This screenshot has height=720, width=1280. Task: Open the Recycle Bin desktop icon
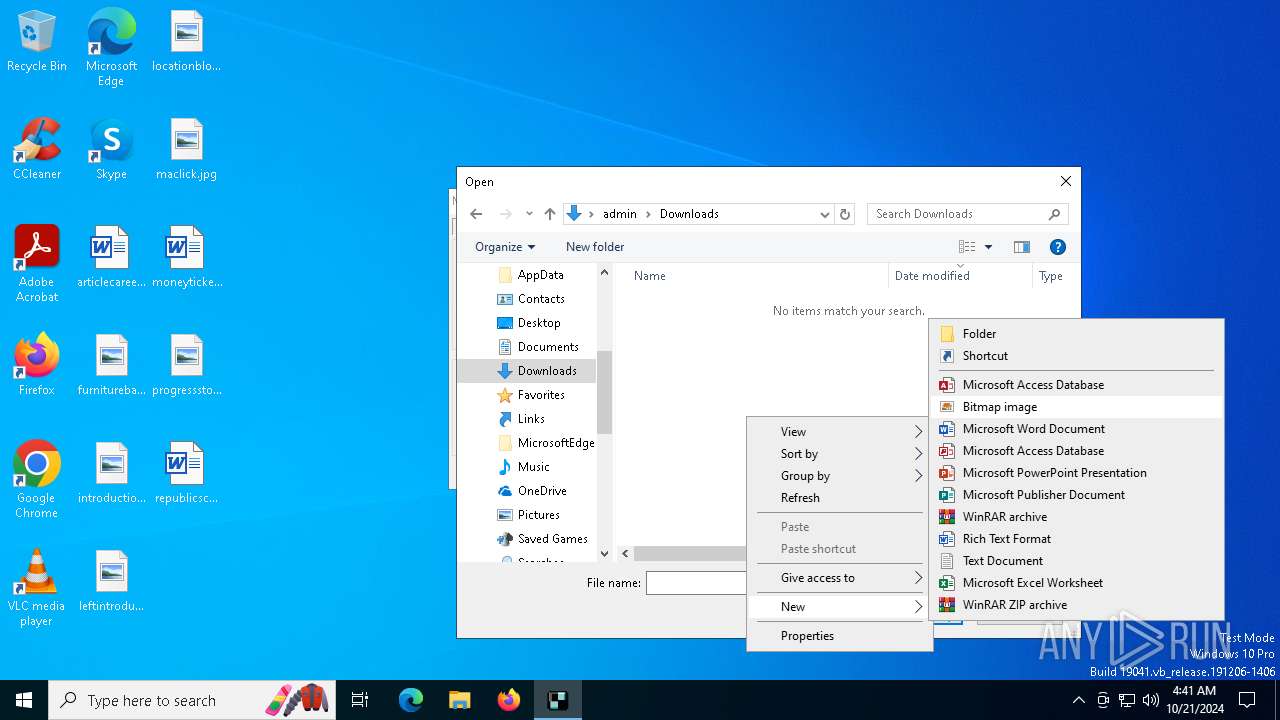pyautogui.click(x=37, y=42)
